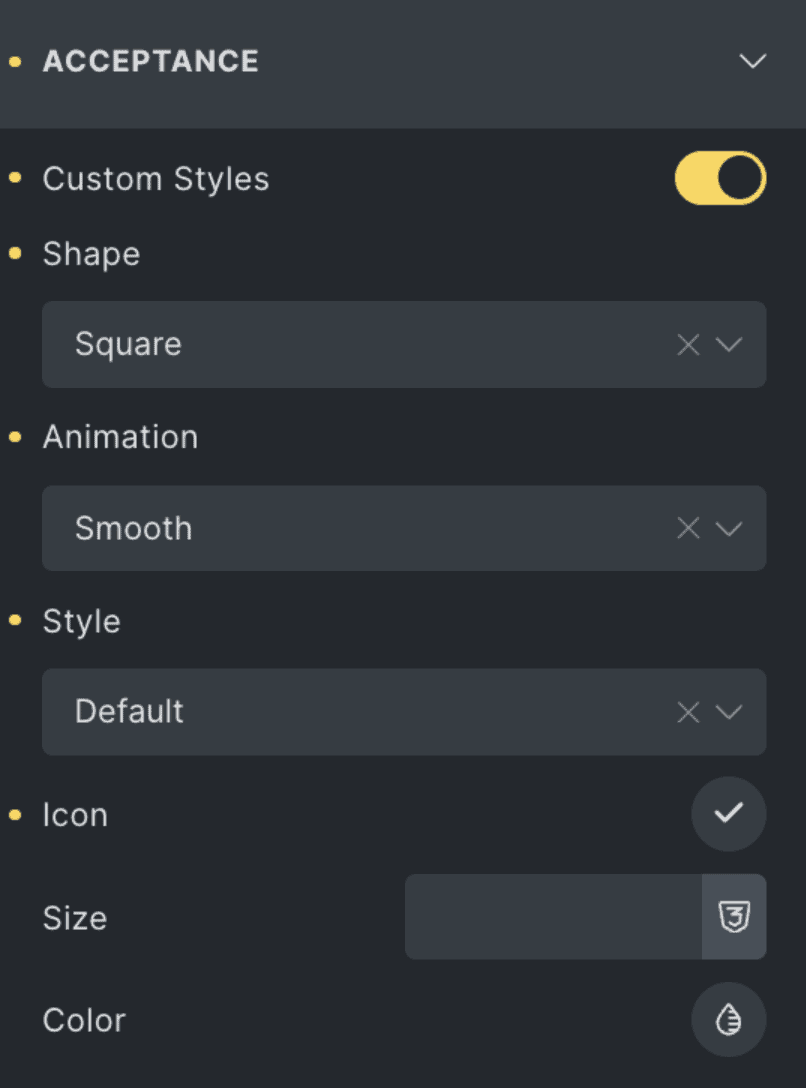
Task: Collapse the Acceptance section chevron
Action: [x=751, y=61]
